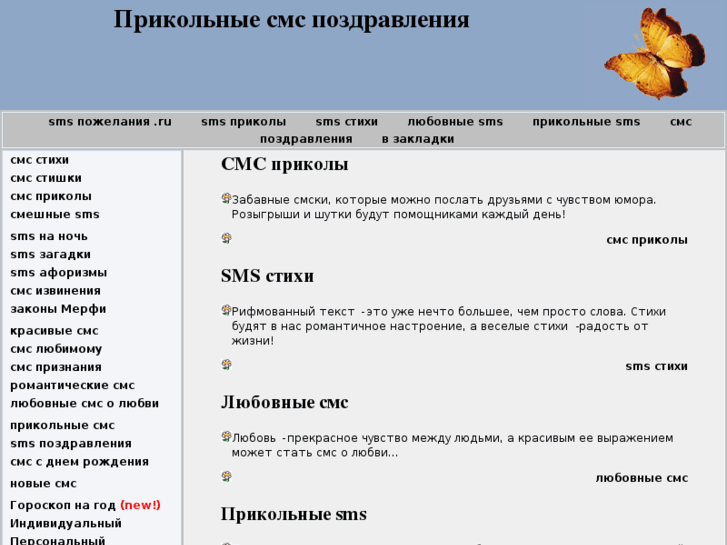This screenshot has height=545, width=727.
Task: Open sidebar link 'смс извинения'
Action: pyautogui.click(x=55, y=291)
